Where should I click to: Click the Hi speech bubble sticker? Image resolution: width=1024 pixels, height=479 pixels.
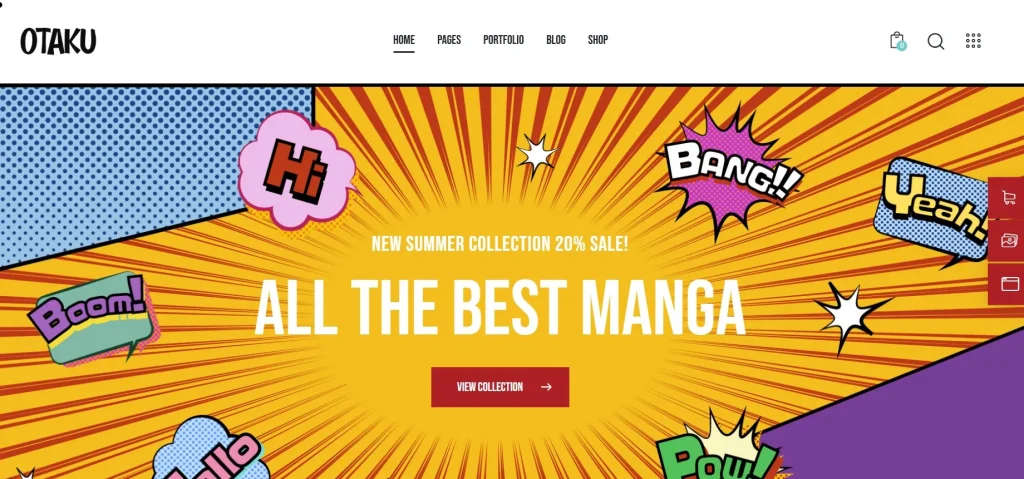296,170
